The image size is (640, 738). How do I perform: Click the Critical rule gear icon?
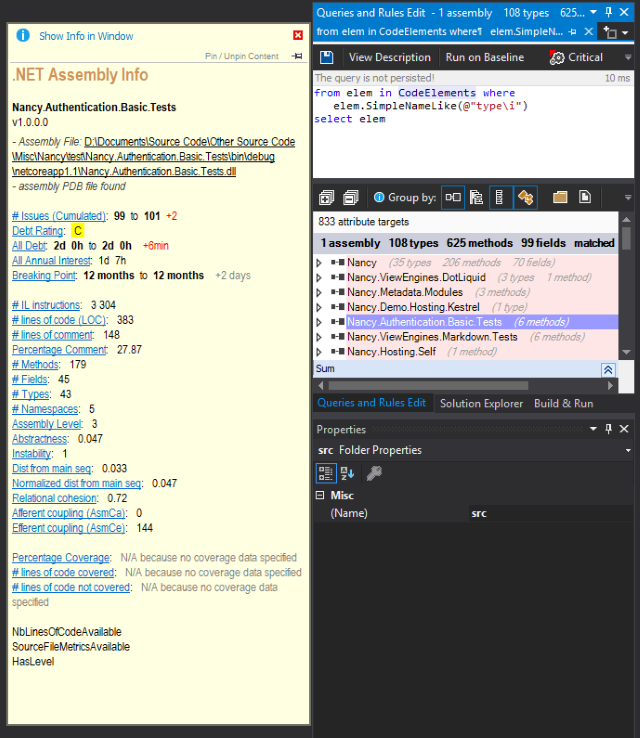[x=557, y=57]
